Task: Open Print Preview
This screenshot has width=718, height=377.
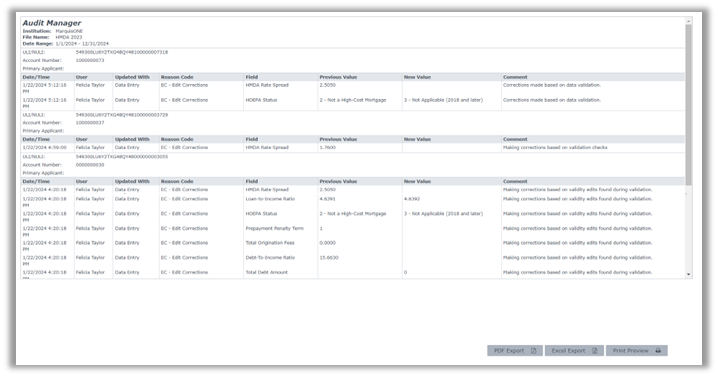Action: [636, 350]
